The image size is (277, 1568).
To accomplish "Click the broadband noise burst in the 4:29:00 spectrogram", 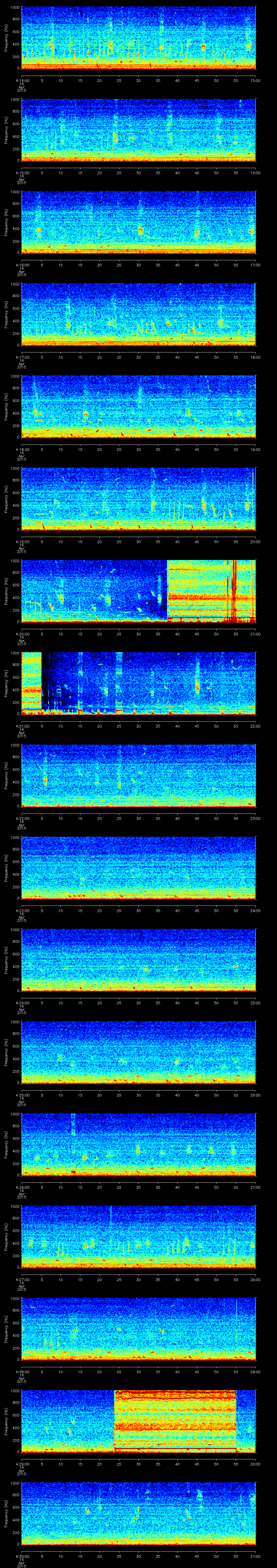I will (x=175, y=1421).
